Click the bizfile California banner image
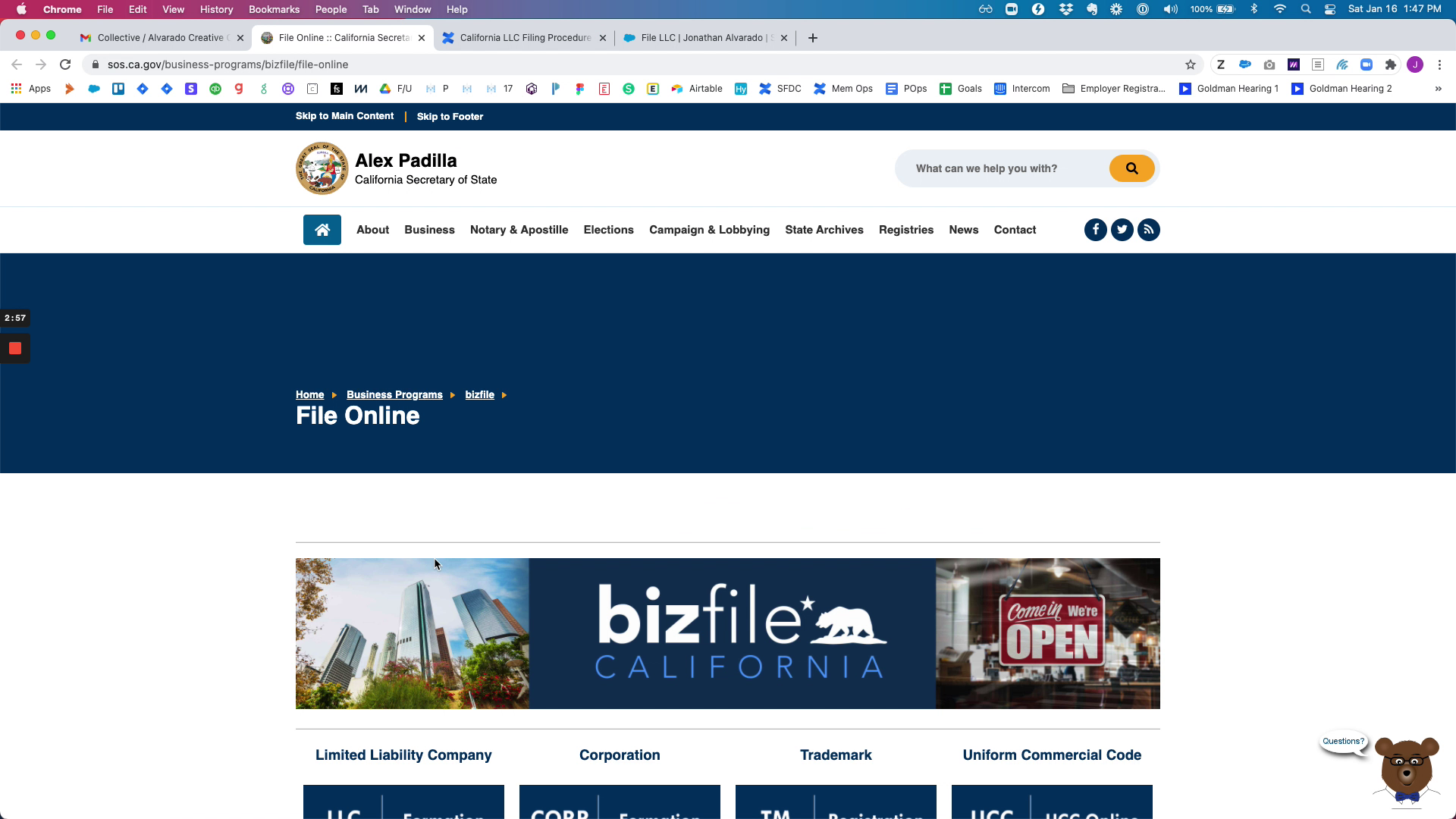 click(x=728, y=633)
